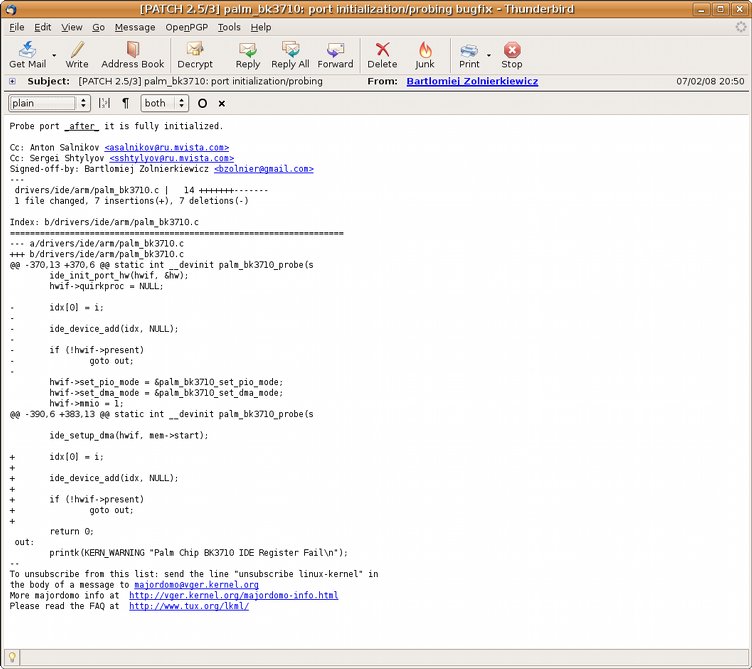Click the column guide toggle icon

(x=104, y=103)
